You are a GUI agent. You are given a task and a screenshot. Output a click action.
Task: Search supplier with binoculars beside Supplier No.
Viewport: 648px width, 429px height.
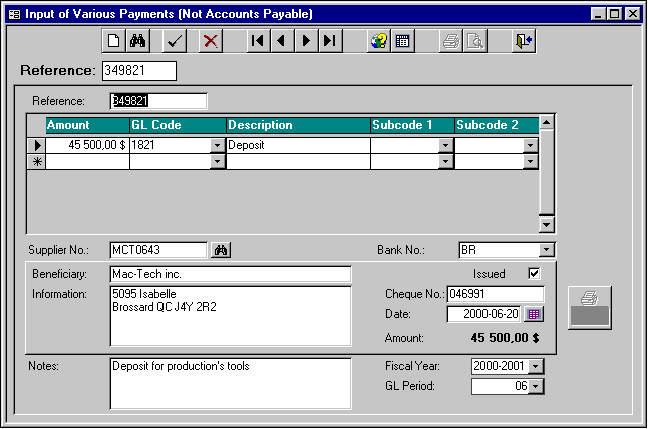[x=223, y=250]
